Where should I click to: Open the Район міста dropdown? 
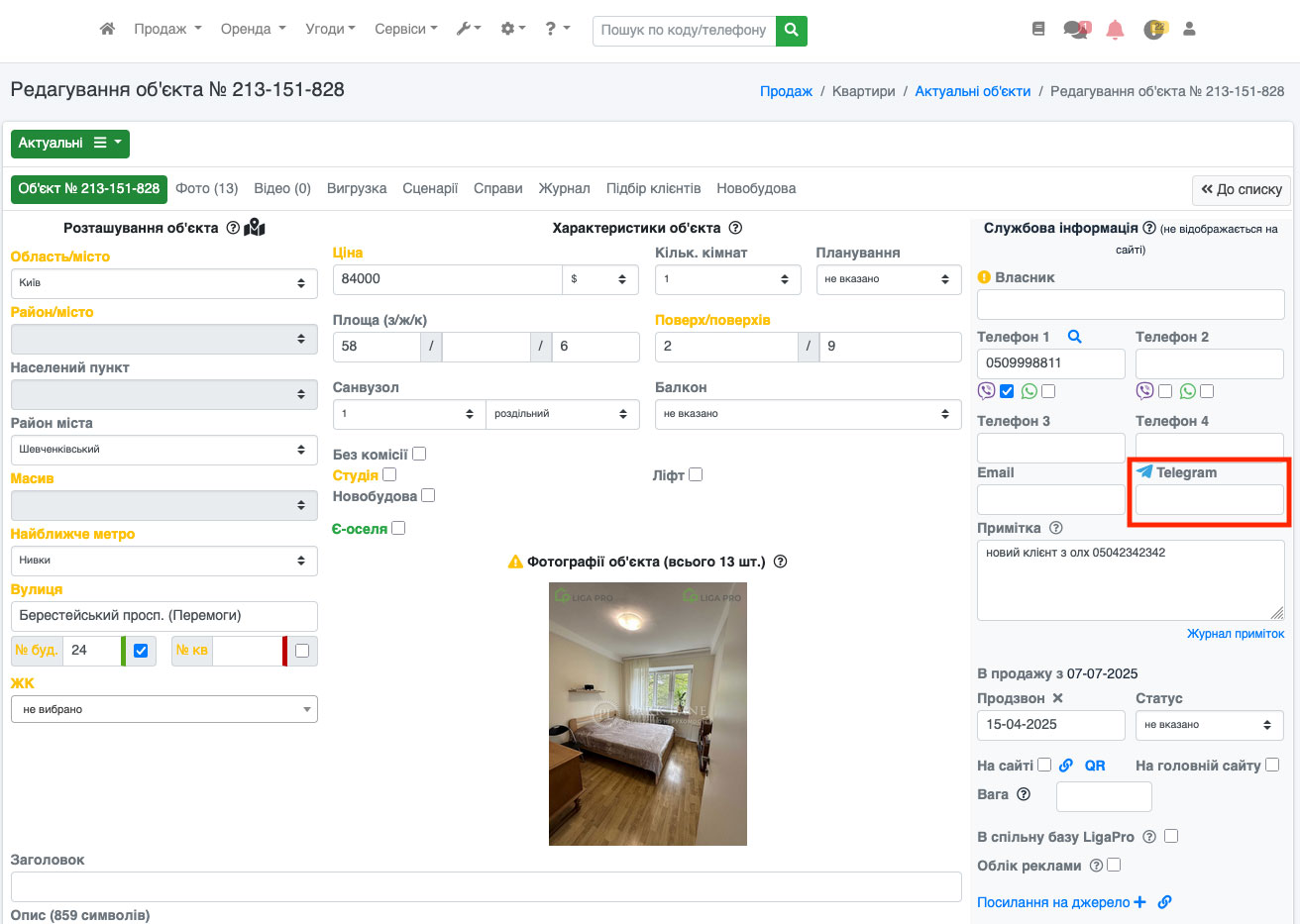pos(163,450)
